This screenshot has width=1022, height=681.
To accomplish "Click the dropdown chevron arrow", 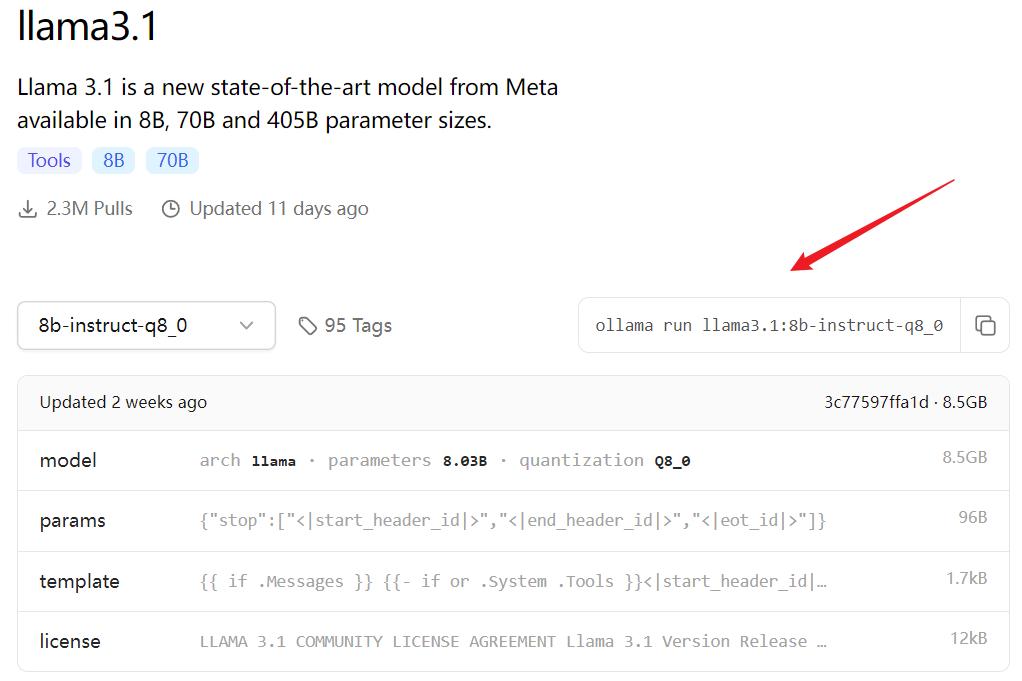I will (x=246, y=326).
